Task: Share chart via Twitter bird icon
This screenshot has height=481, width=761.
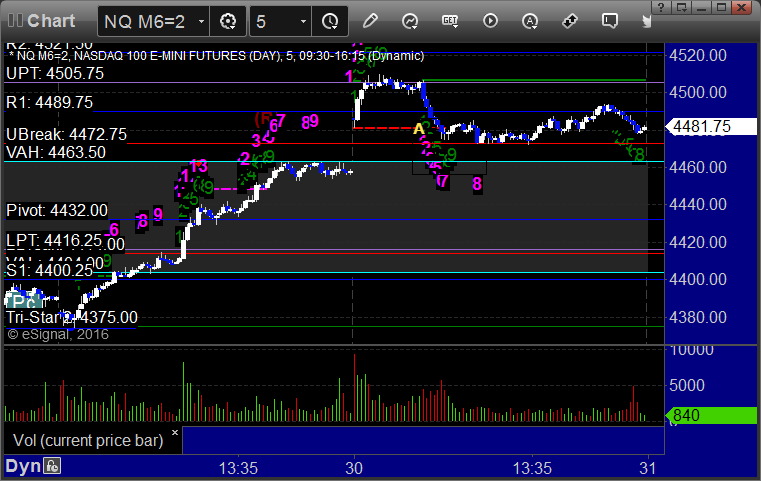Action: pos(646,21)
